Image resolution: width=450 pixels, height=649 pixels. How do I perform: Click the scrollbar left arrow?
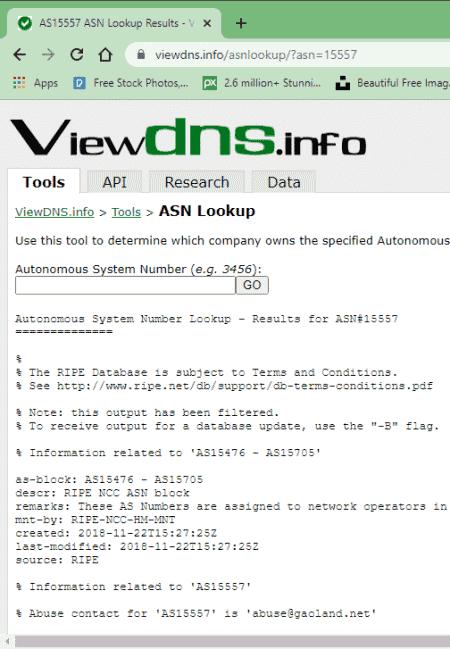(x=7, y=642)
